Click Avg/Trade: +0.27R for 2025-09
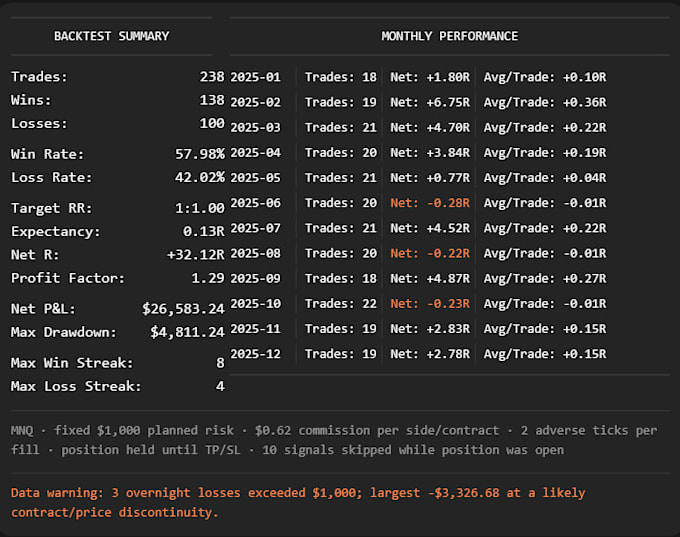680x537 pixels. 545,278
